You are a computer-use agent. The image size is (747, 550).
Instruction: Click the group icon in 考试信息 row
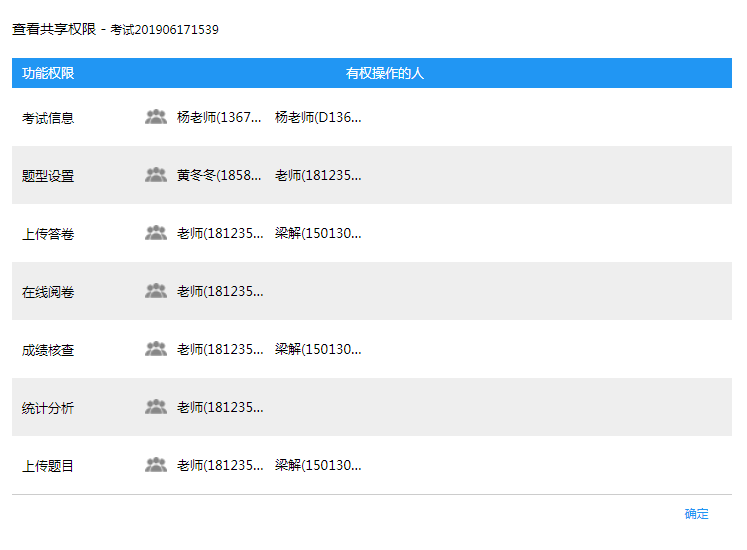pyautogui.click(x=155, y=117)
